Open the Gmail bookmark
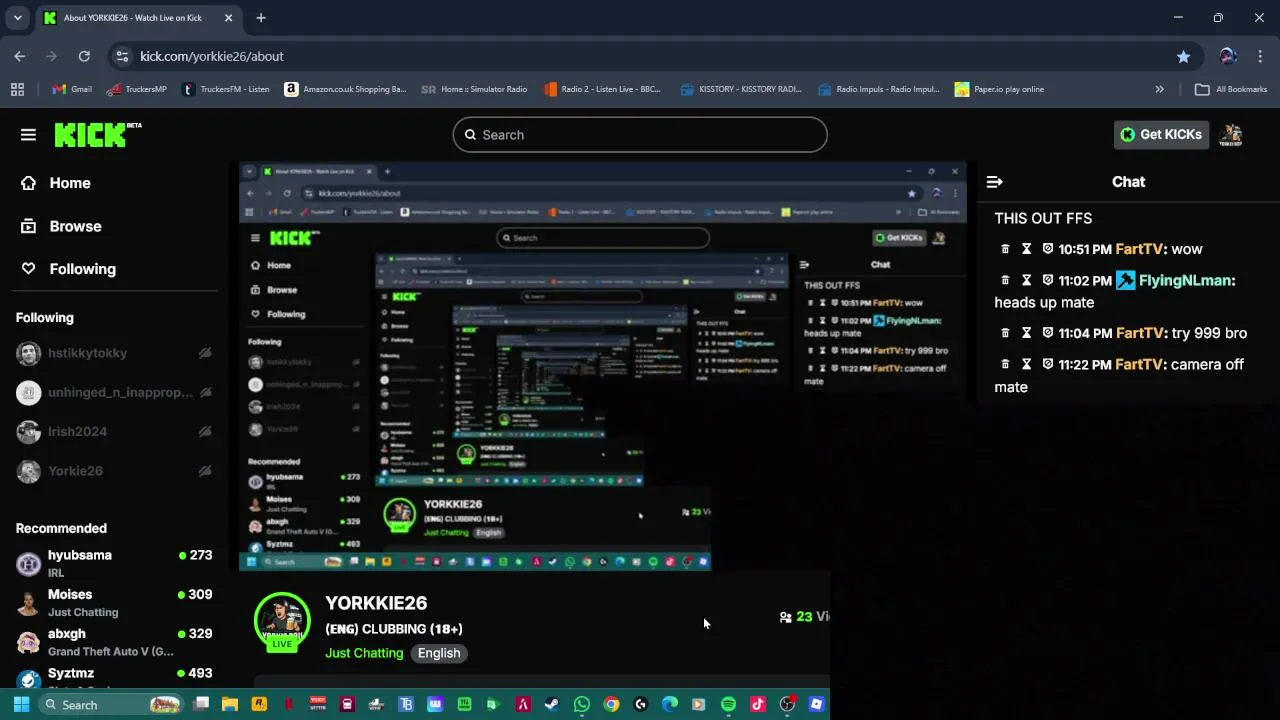The width and height of the screenshot is (1280, 720). tap(71, 89)
